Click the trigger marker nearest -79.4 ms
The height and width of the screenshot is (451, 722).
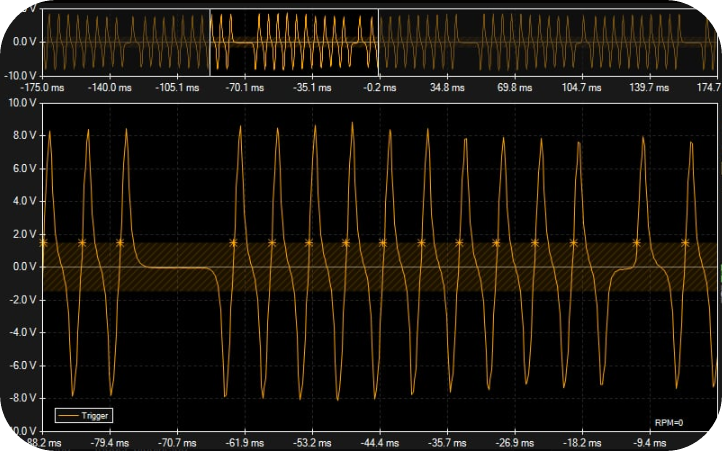coord(120,243)
